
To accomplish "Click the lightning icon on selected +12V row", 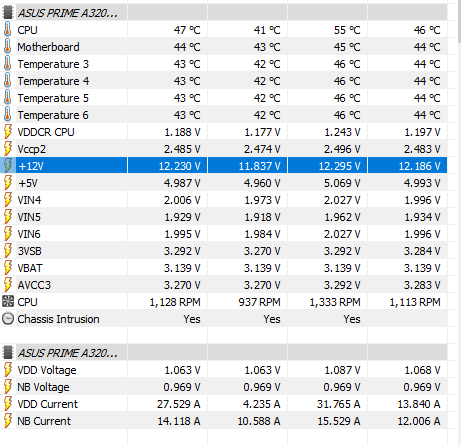I will [7, 166].
